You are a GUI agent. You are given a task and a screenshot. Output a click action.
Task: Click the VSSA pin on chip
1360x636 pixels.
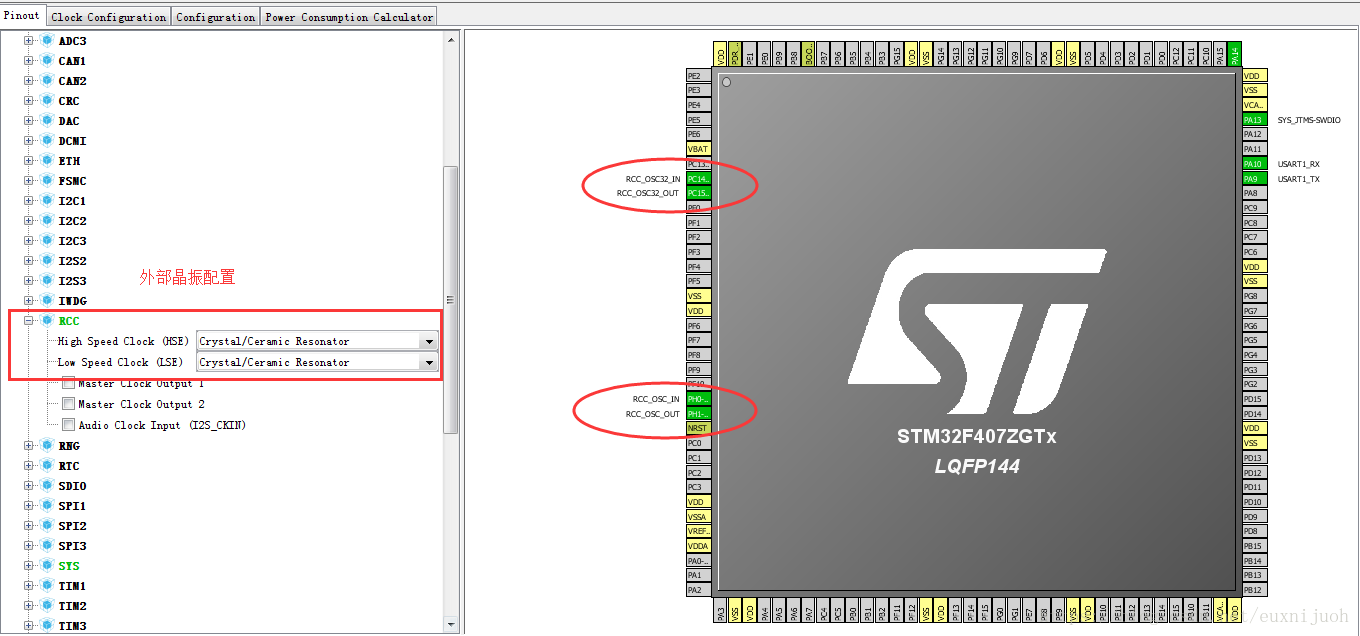(698, 516)
